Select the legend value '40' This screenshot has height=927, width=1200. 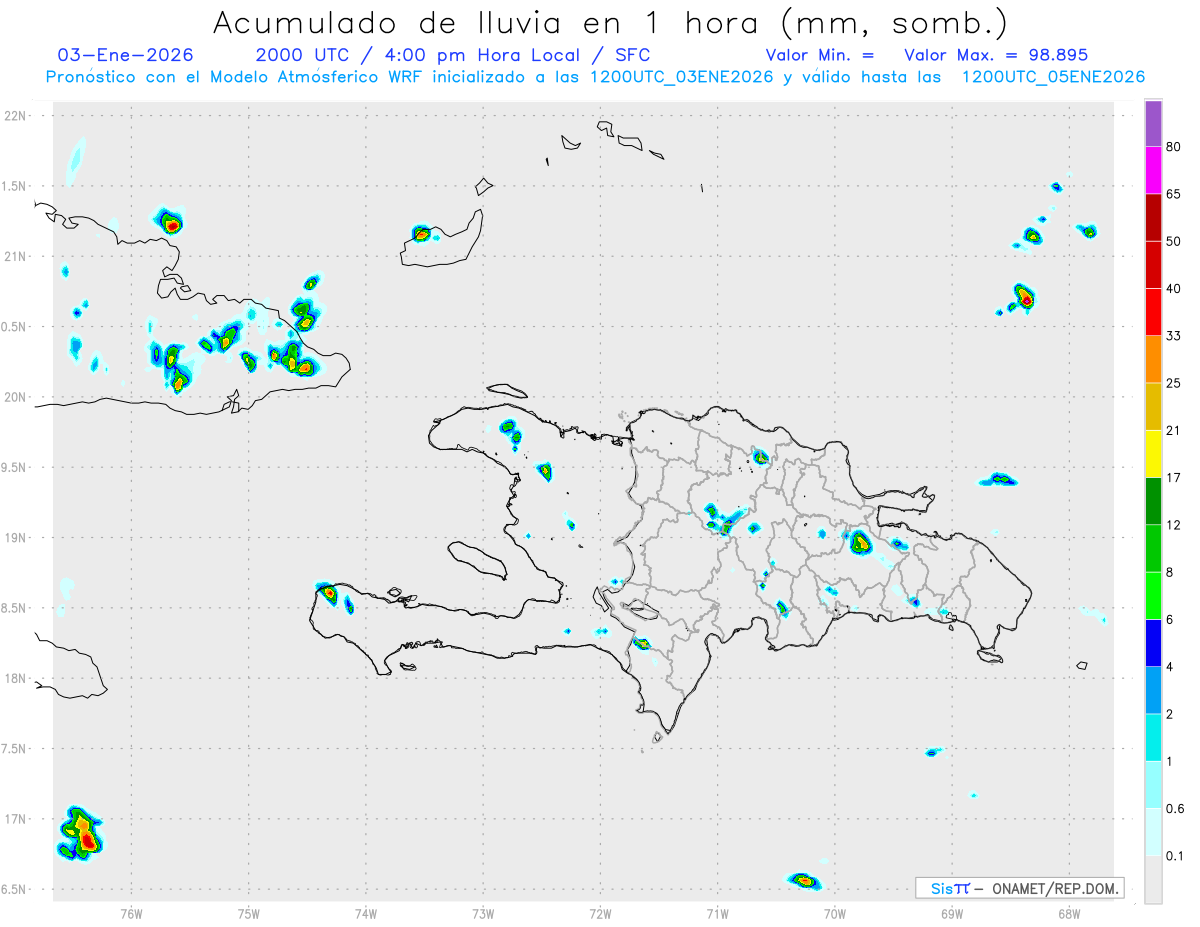1173,289
